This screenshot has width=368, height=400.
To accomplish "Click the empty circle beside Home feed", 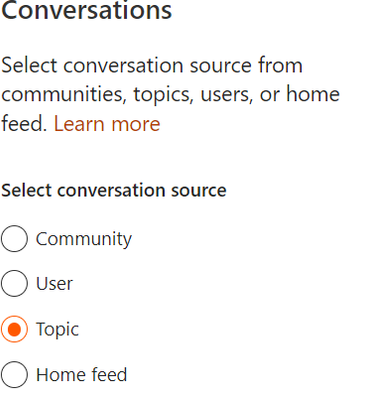I will click(x=14, y=374).
